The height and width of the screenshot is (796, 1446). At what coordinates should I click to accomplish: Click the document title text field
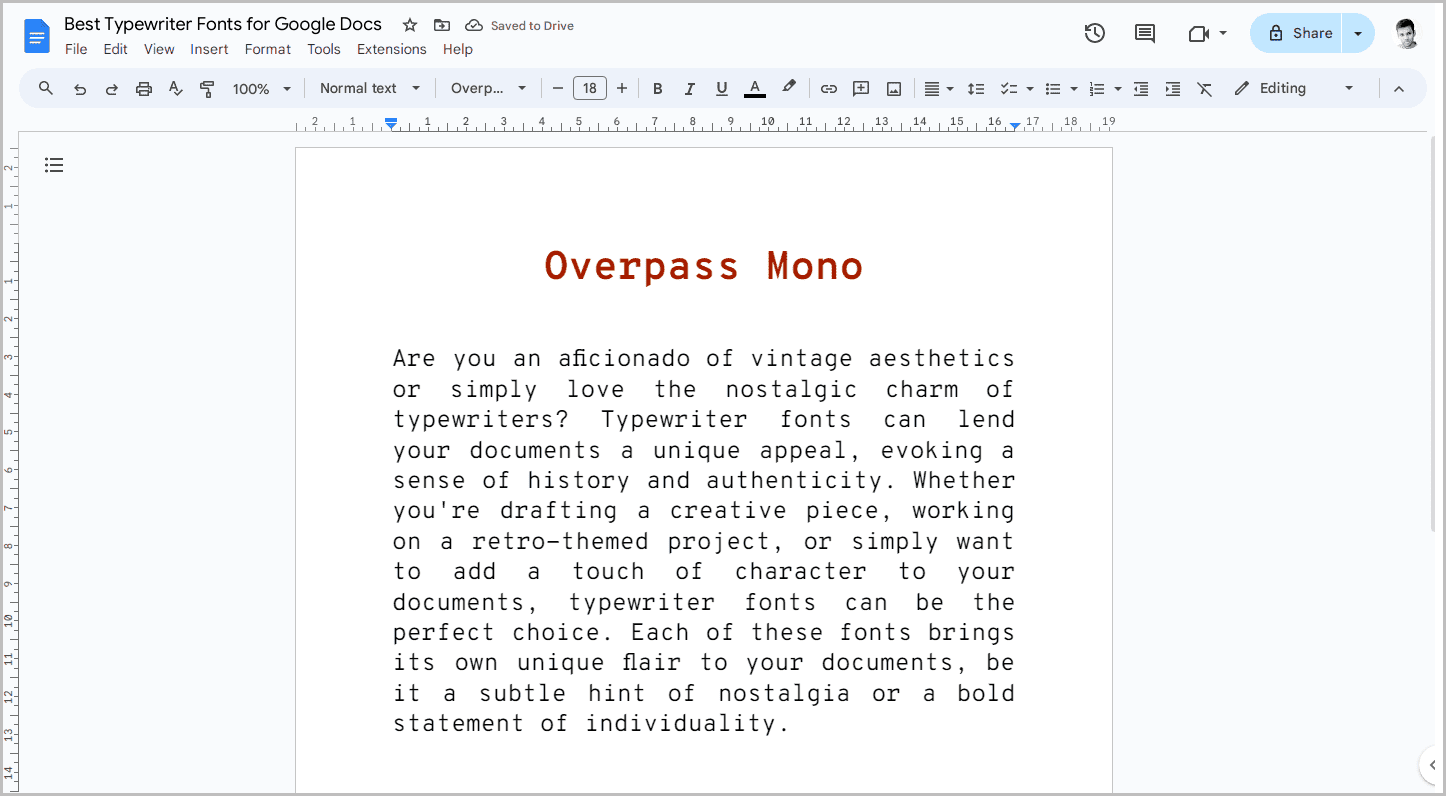(223, 24)
